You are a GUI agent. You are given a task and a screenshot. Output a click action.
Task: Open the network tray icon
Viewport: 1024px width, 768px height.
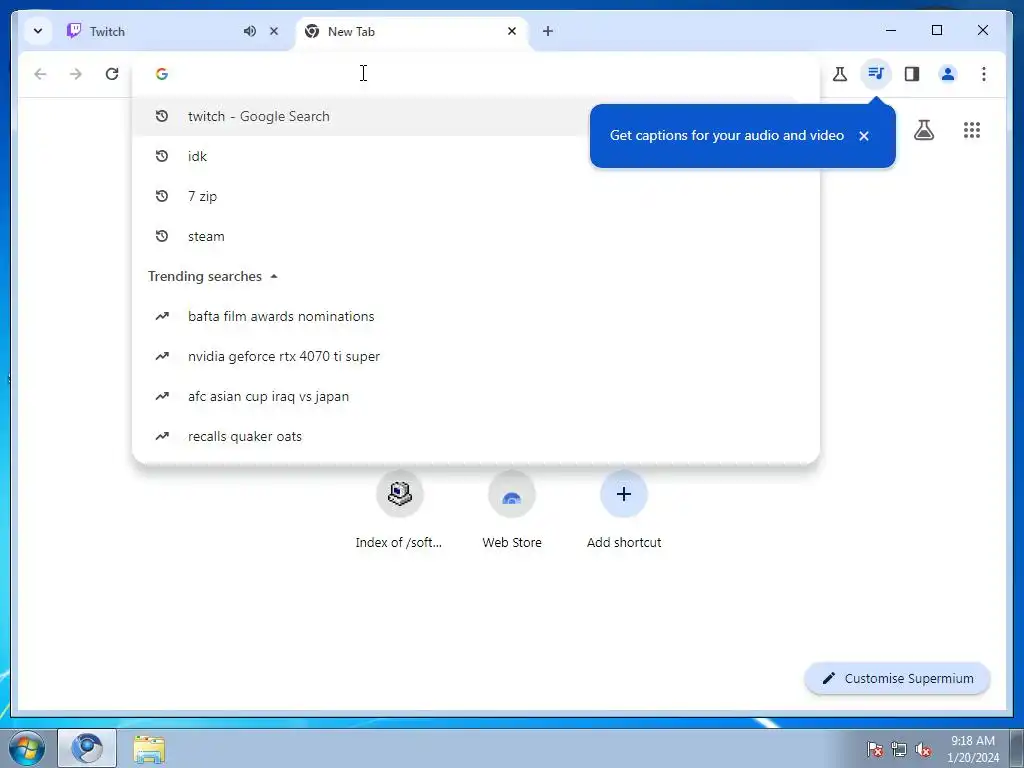pyautogui.click(x=899, y=749)
